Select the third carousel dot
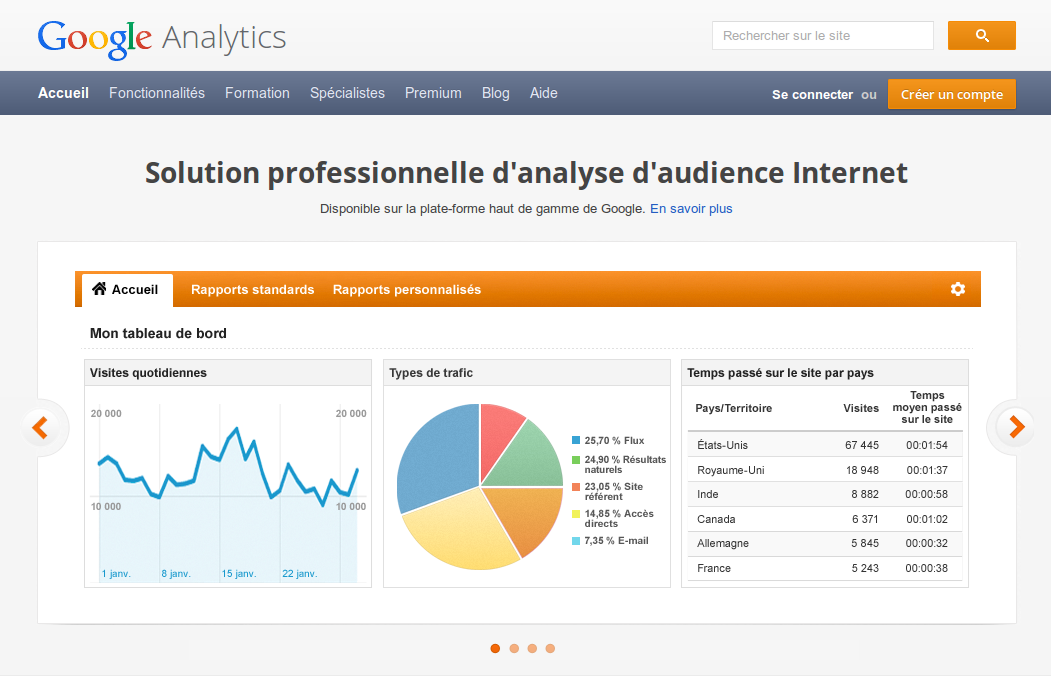 tap(532, 648)
